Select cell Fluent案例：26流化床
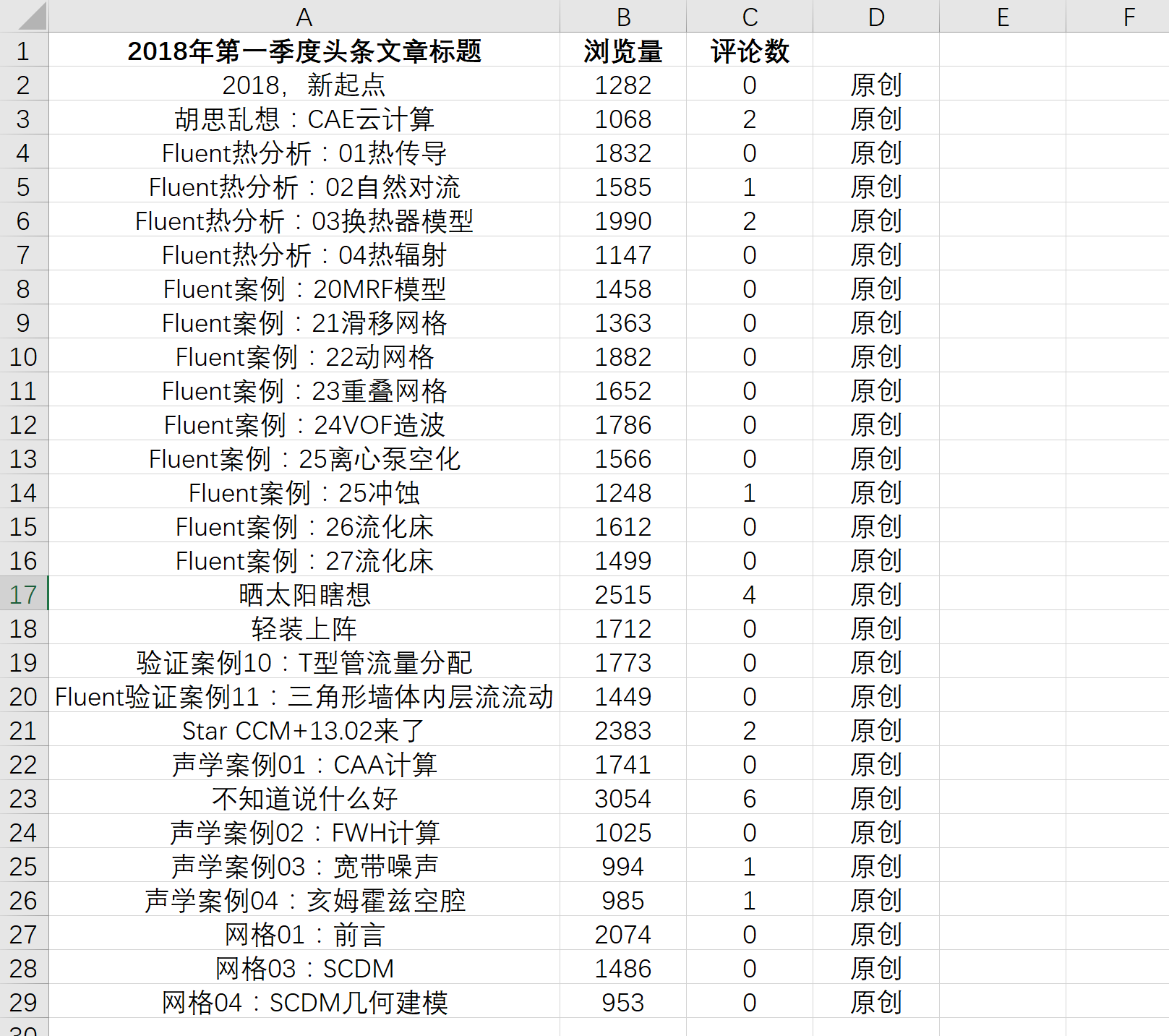The height and width of the screenshot is (1036, 1169). [x=304, y=526]
